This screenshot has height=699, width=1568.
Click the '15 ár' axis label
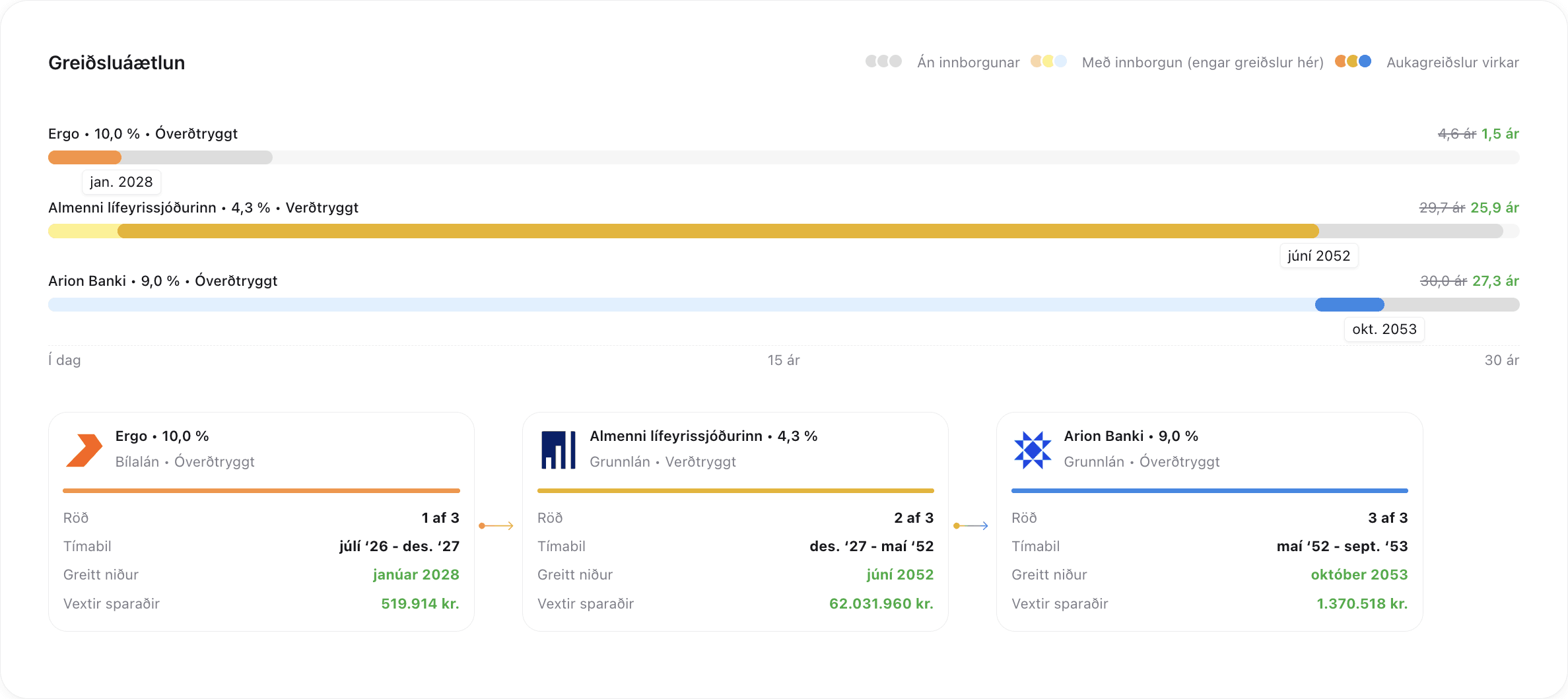pos(784,360)
